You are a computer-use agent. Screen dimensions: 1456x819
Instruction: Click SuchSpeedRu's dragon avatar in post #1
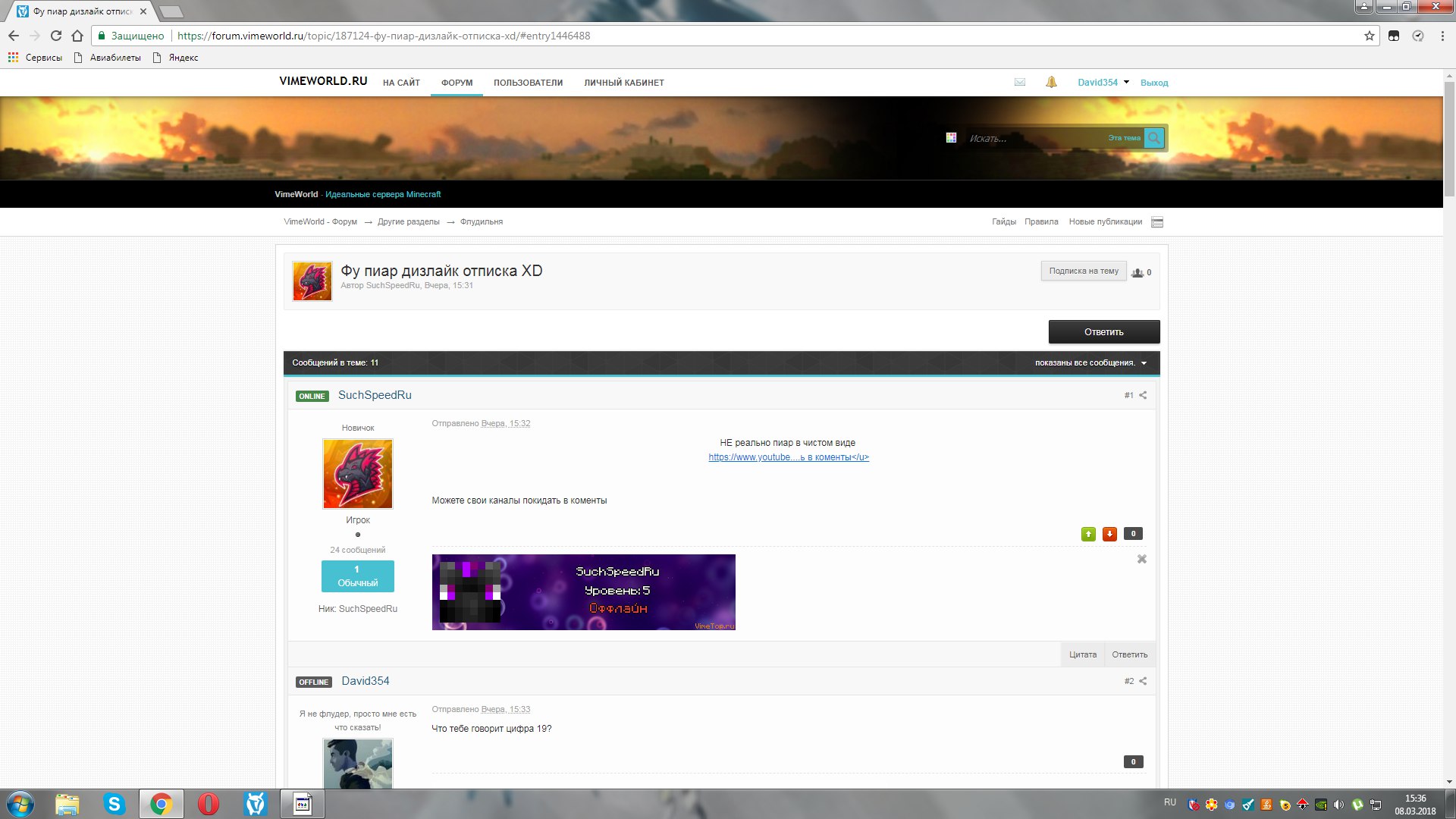click(x=357, y=474)
